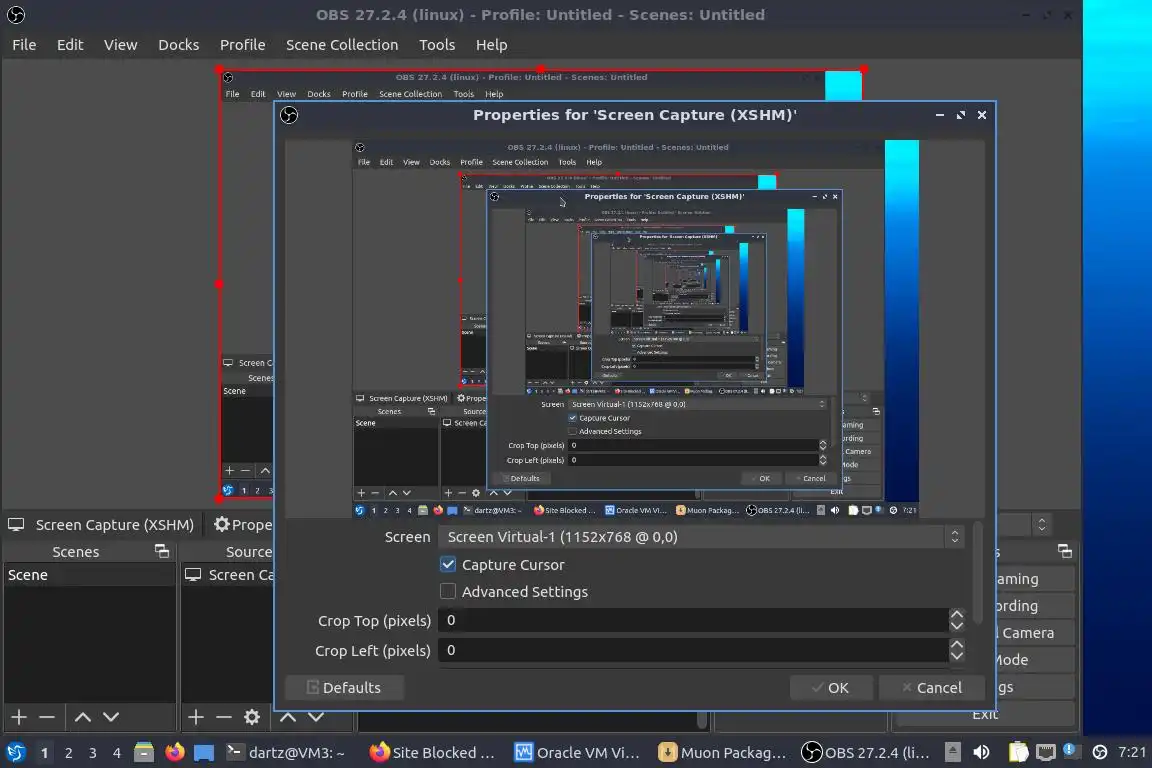The image size is (1152, 768).
Task: Click the stepper arrows above the Controls dock
Action: coord(1042,525)
